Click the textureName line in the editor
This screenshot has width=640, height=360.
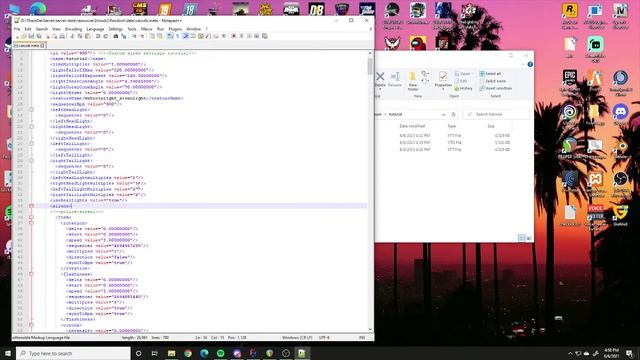tap(116, 98)
